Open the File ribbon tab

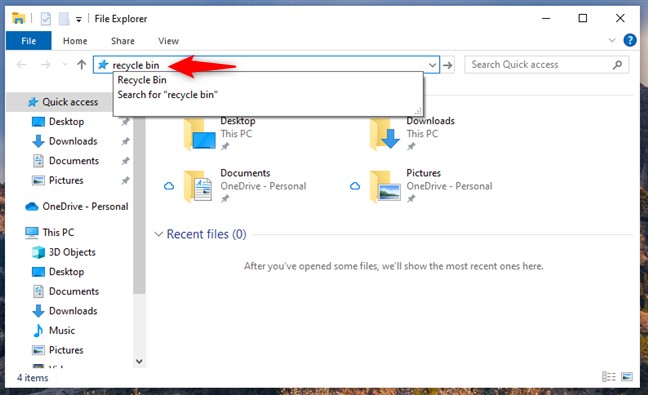pos(29,41)
